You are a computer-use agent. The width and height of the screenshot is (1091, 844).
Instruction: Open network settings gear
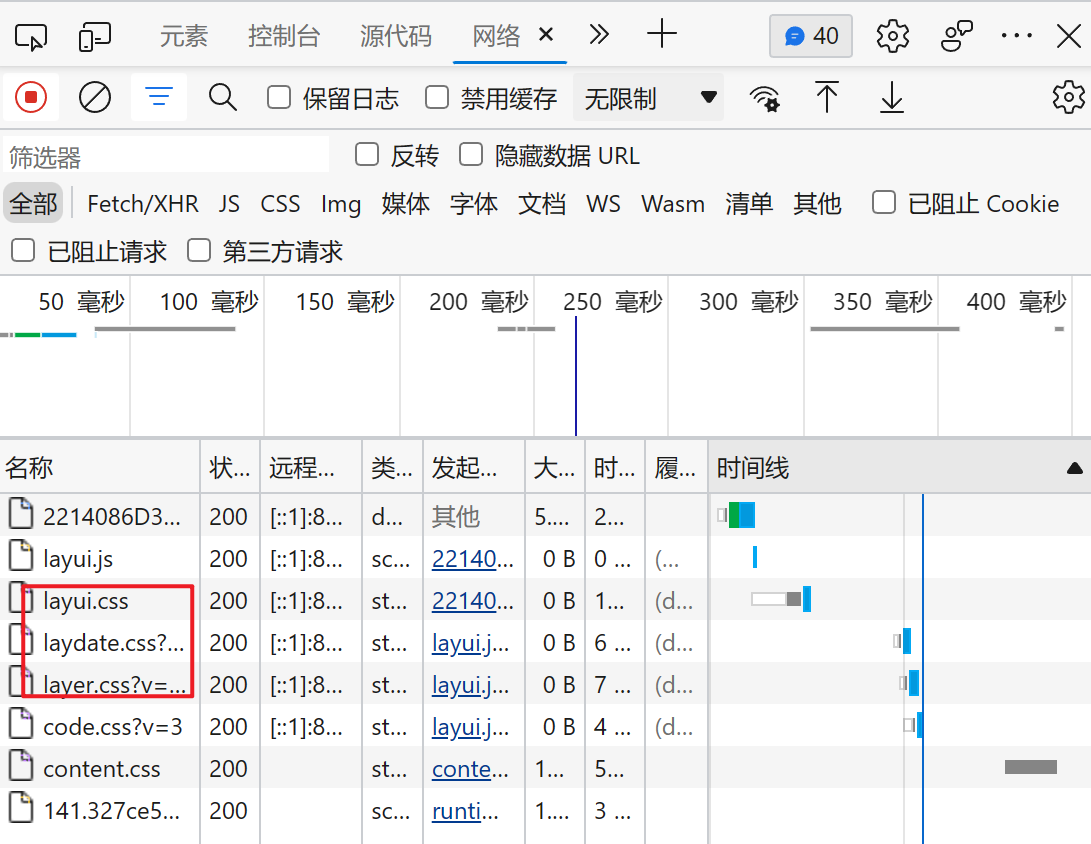(x=1068, y=97)
